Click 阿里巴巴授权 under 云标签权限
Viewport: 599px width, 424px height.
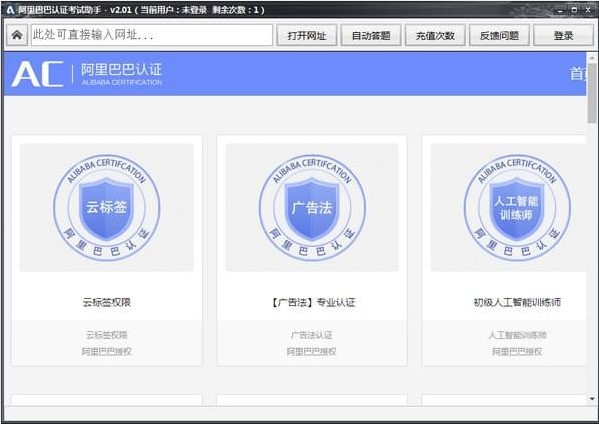107,351
